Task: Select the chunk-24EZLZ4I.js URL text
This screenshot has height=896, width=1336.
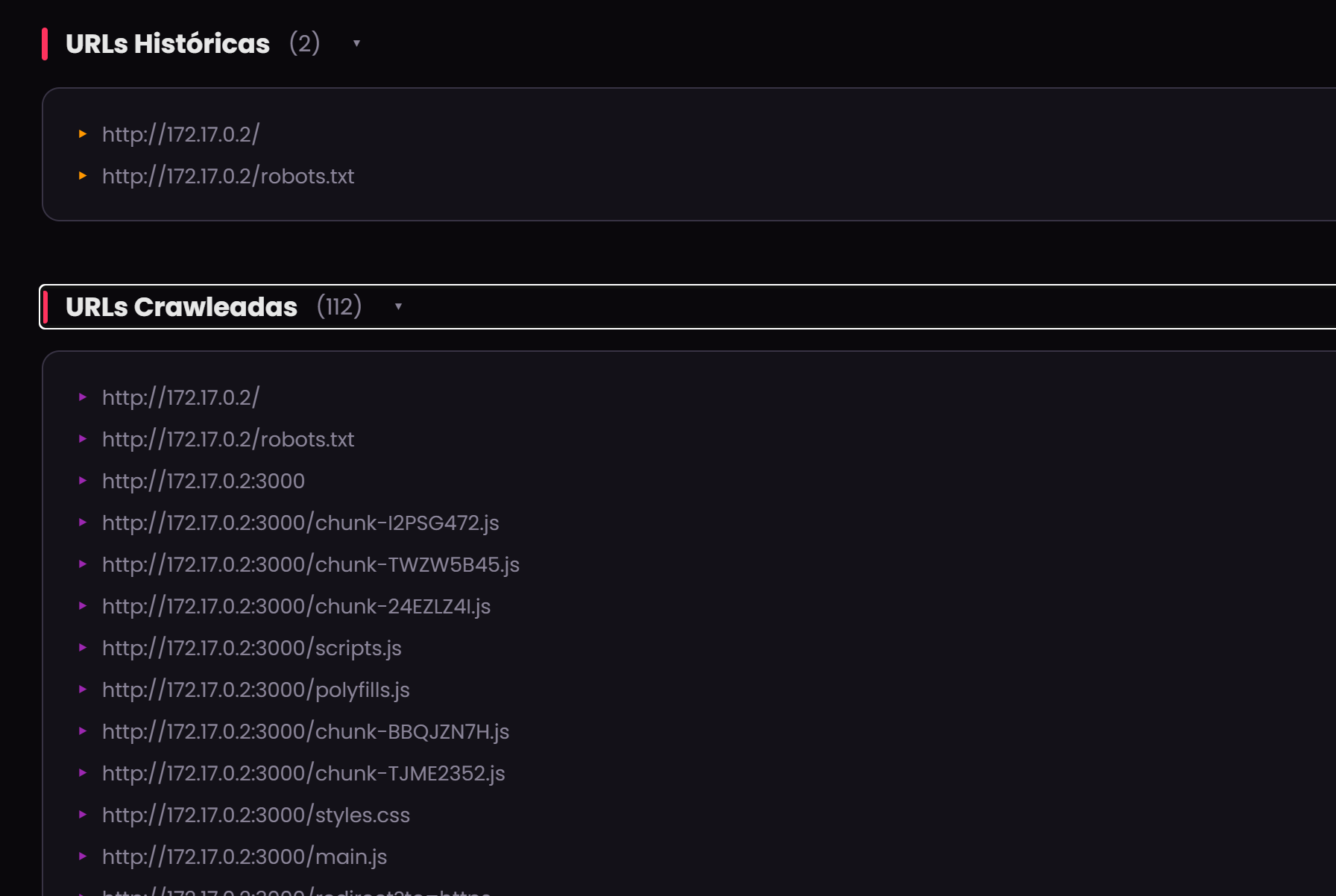Action: coord(296,606)
